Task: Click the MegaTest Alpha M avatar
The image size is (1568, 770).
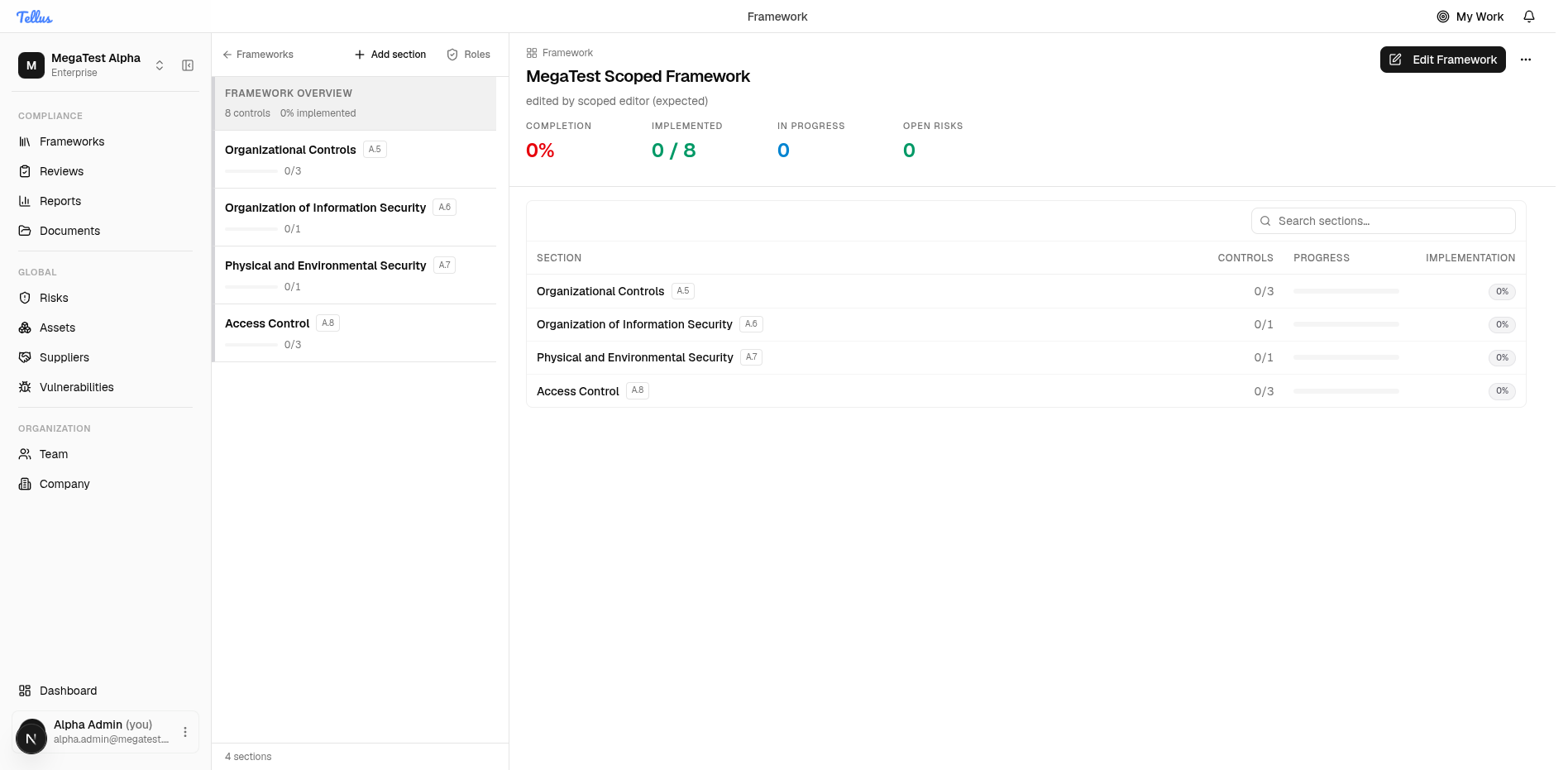Action: 31,65
